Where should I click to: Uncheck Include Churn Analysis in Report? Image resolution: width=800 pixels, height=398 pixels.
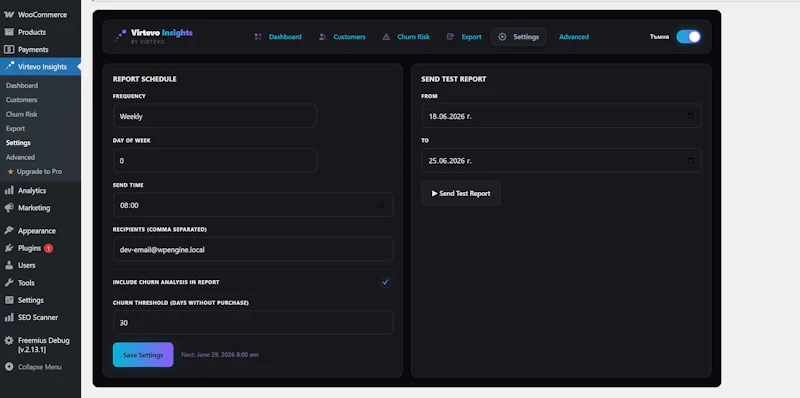[x=385, y=282]
